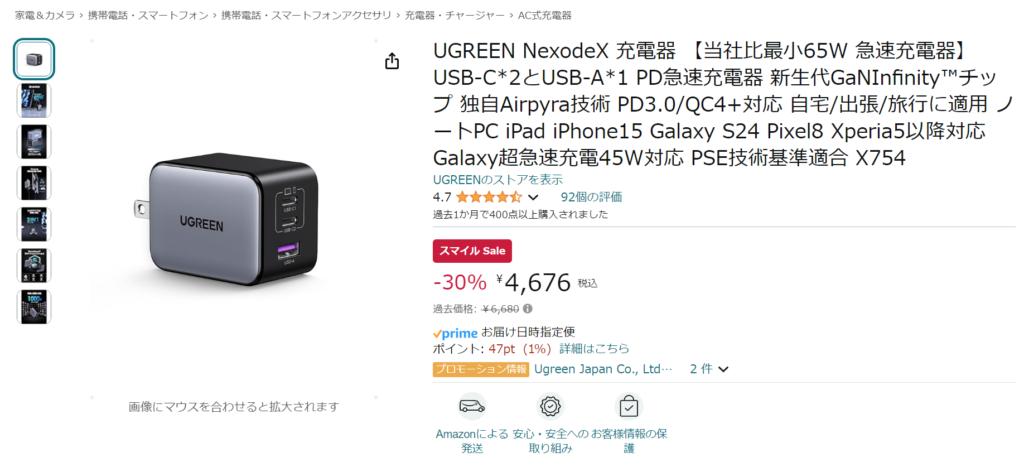Click the prime logo icon

pos(455,333)
